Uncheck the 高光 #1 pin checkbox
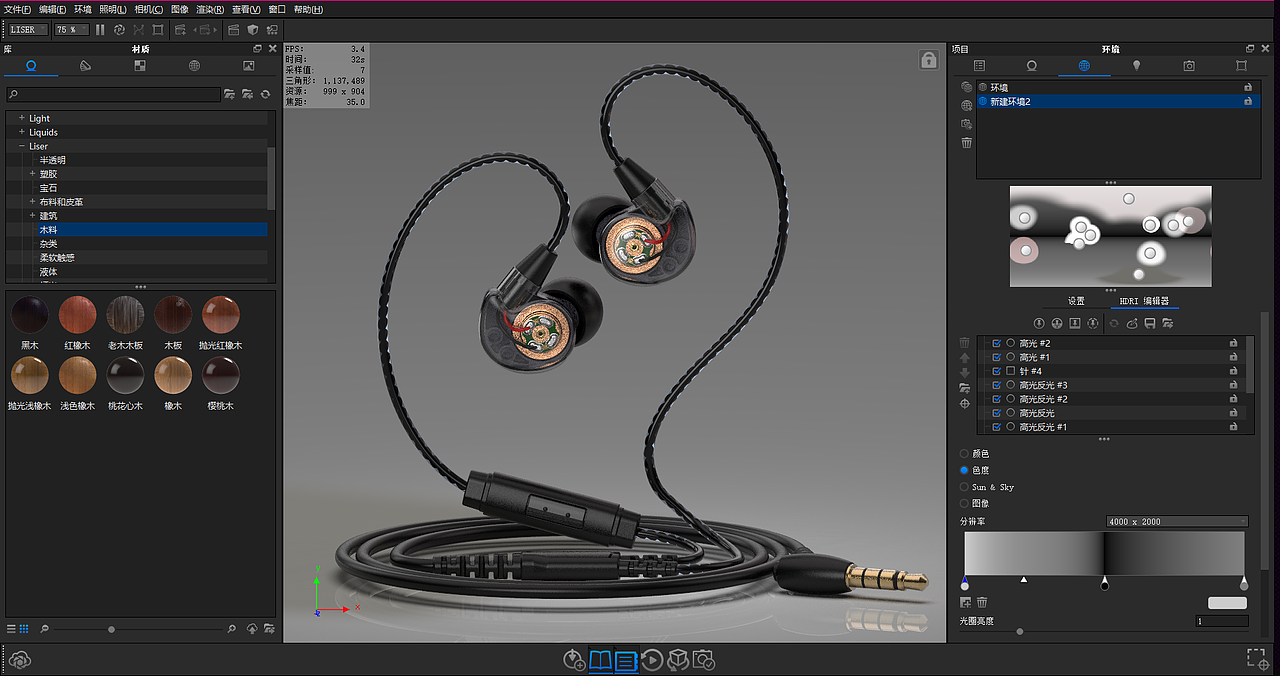This screenshot has height=676, width=1280. tap(996, 357)
